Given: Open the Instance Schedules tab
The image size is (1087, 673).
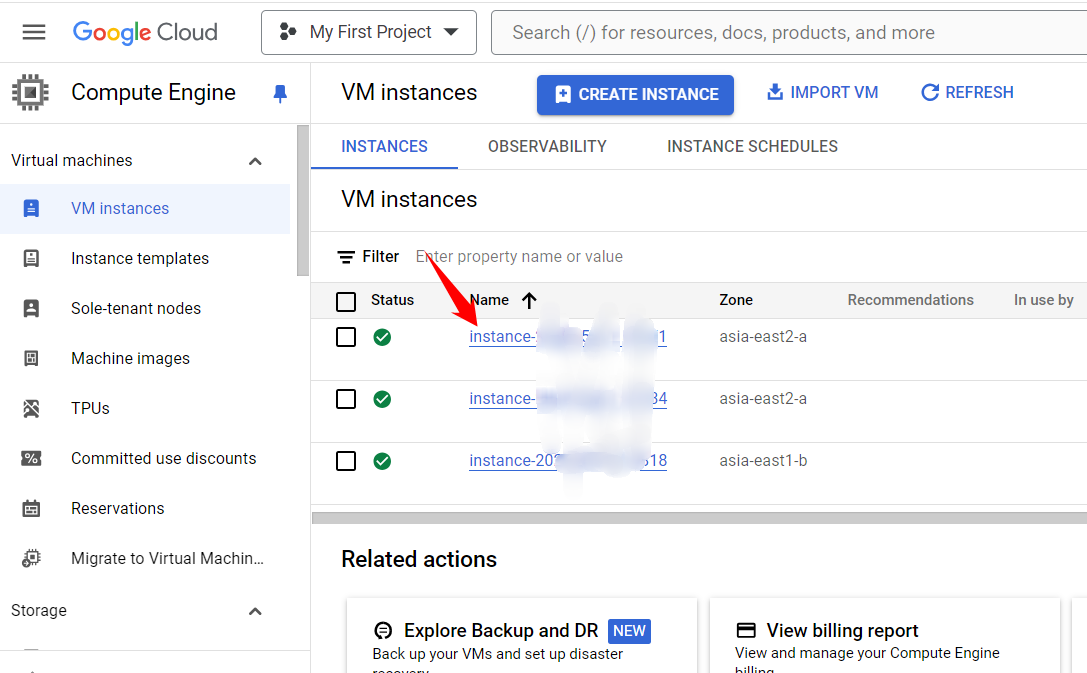Looking at the screenshot, I should (x=752, y=146).
